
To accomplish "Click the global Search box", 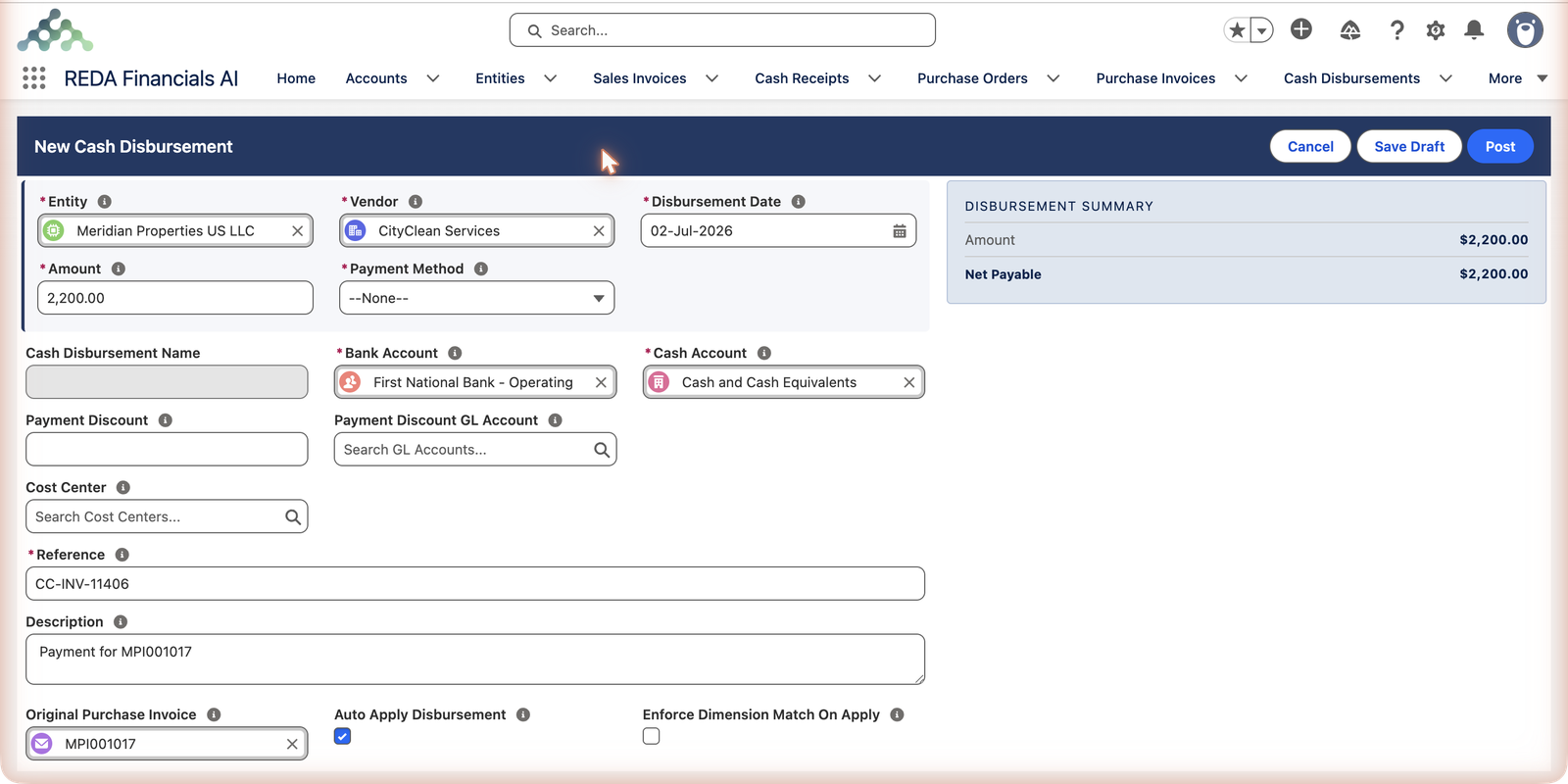I will pyautogui.click(x=722, y=30).
